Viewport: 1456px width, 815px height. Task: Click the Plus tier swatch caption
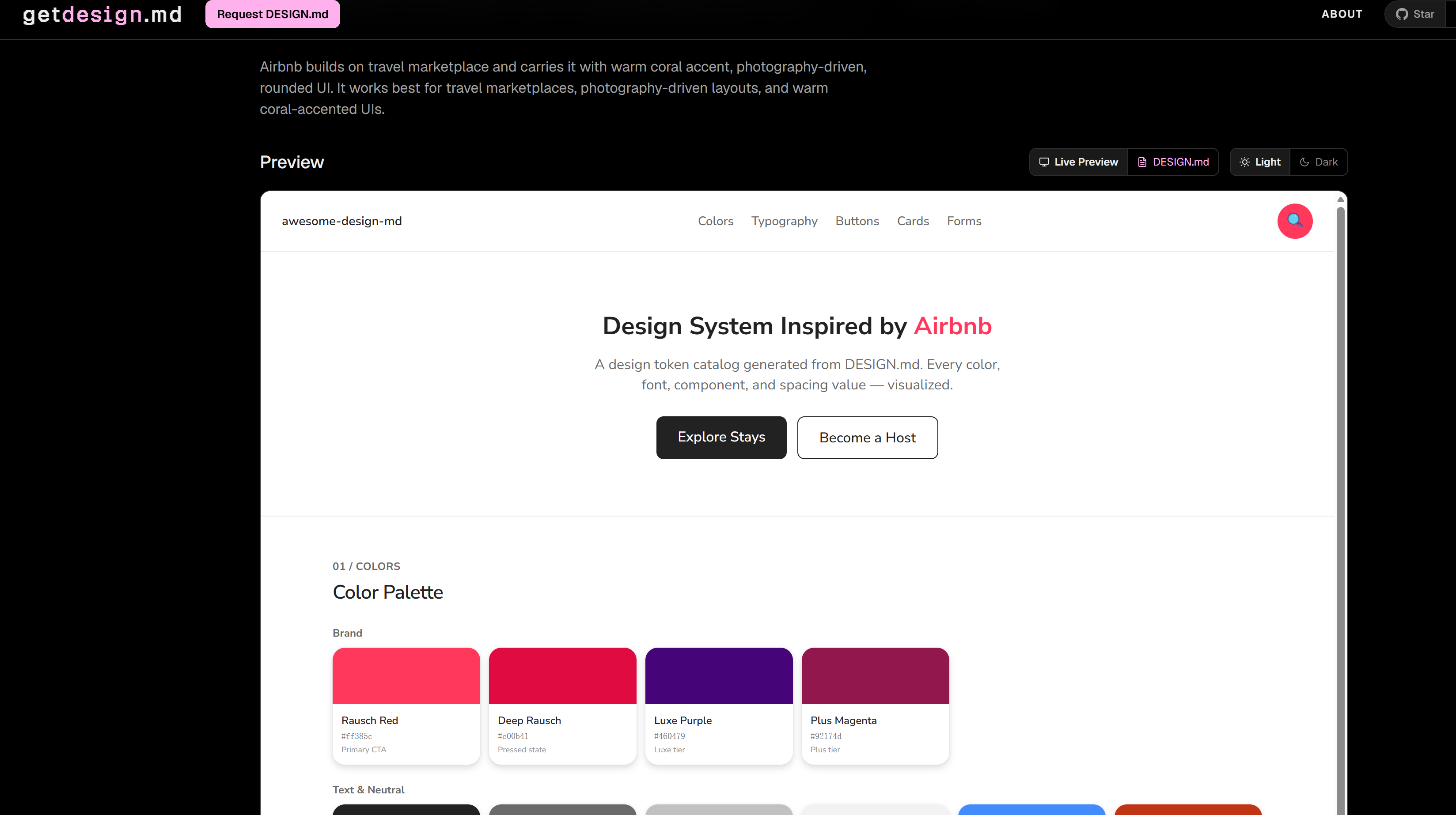pos(825,750)
